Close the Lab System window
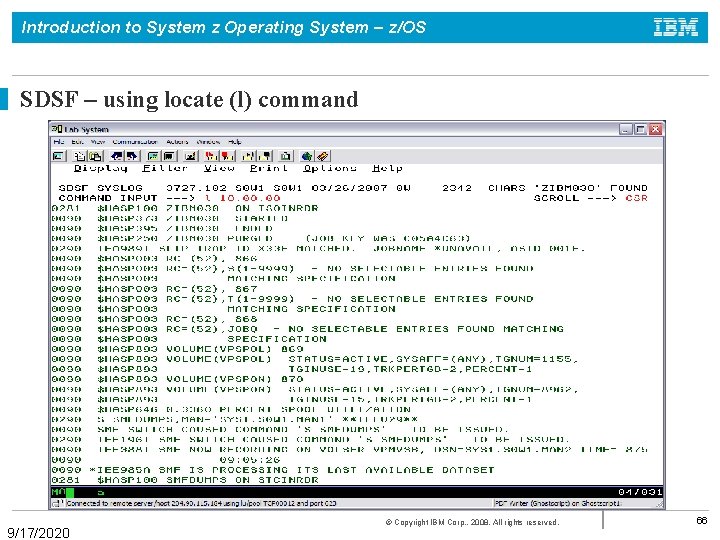The width and height of the screenshot is (720, 540). 656,129
